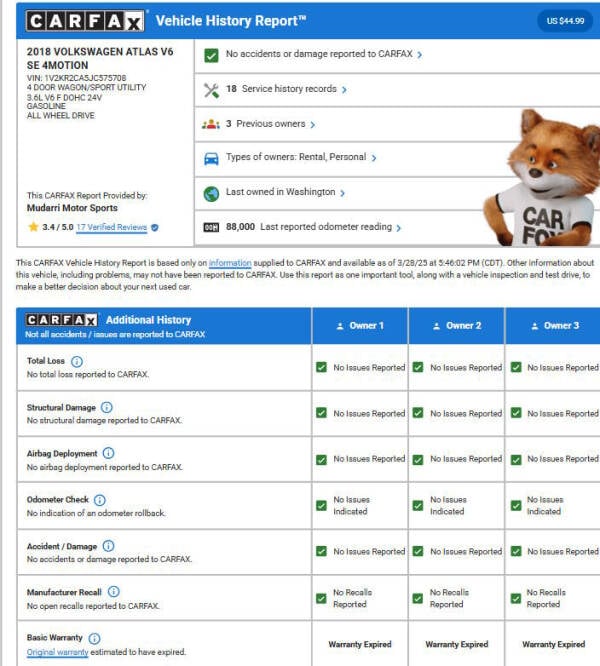Click the car icon for types of owners
The width and height of the screenshot is (600, 666).
[x=211, y=159]
